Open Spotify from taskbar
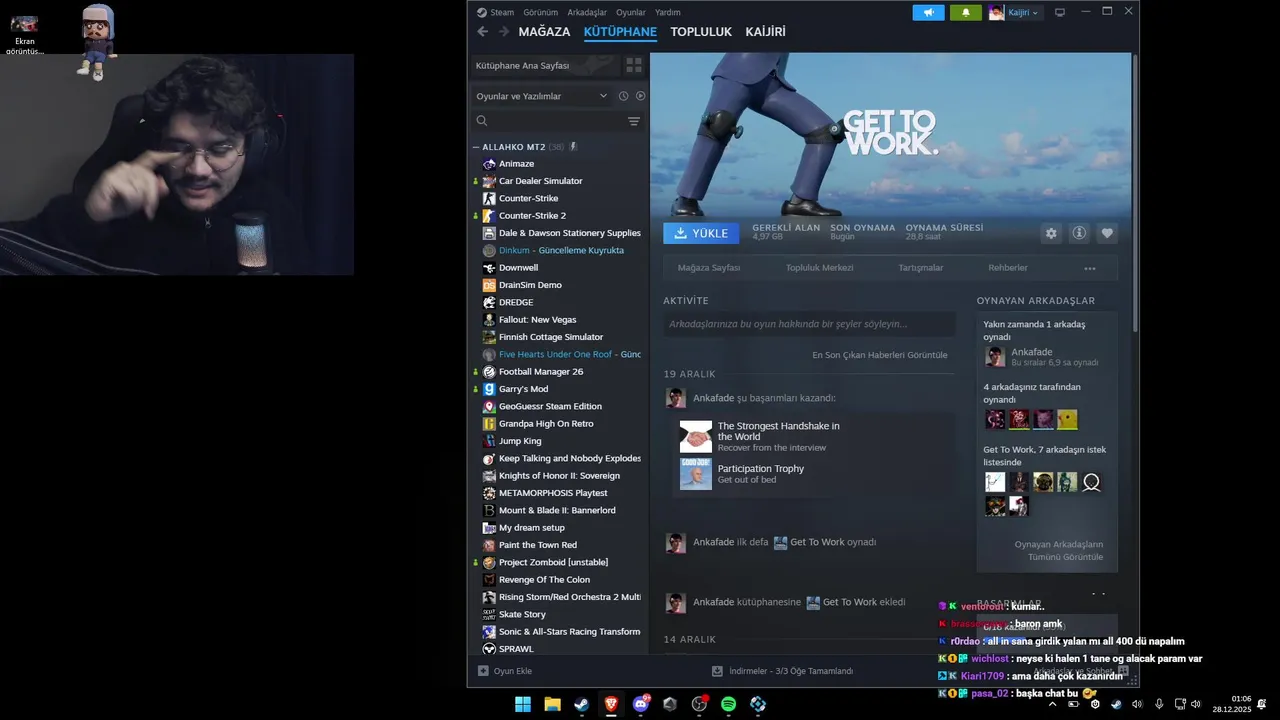Screen dimensions: 1280x720 click(x=729, y=704)
